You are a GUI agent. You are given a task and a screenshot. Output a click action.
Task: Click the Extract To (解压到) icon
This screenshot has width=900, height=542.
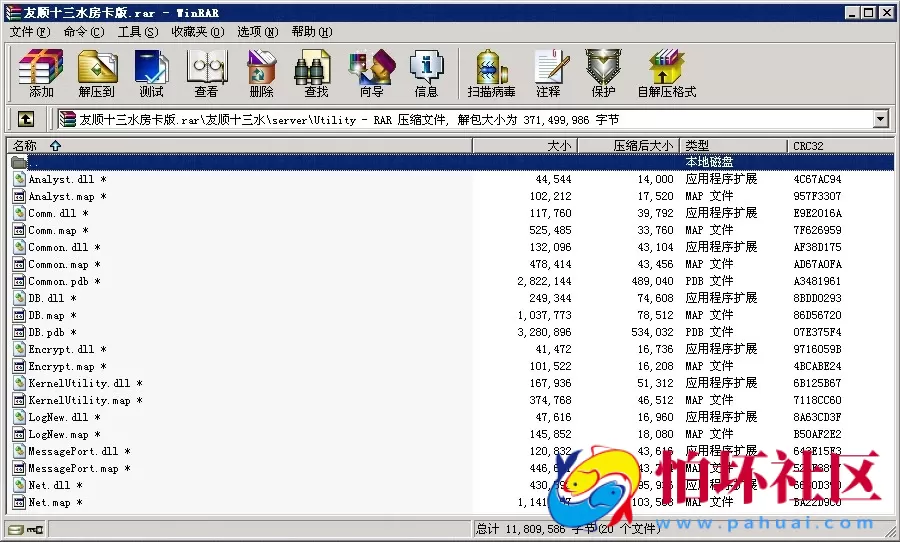tap(96, 73)
